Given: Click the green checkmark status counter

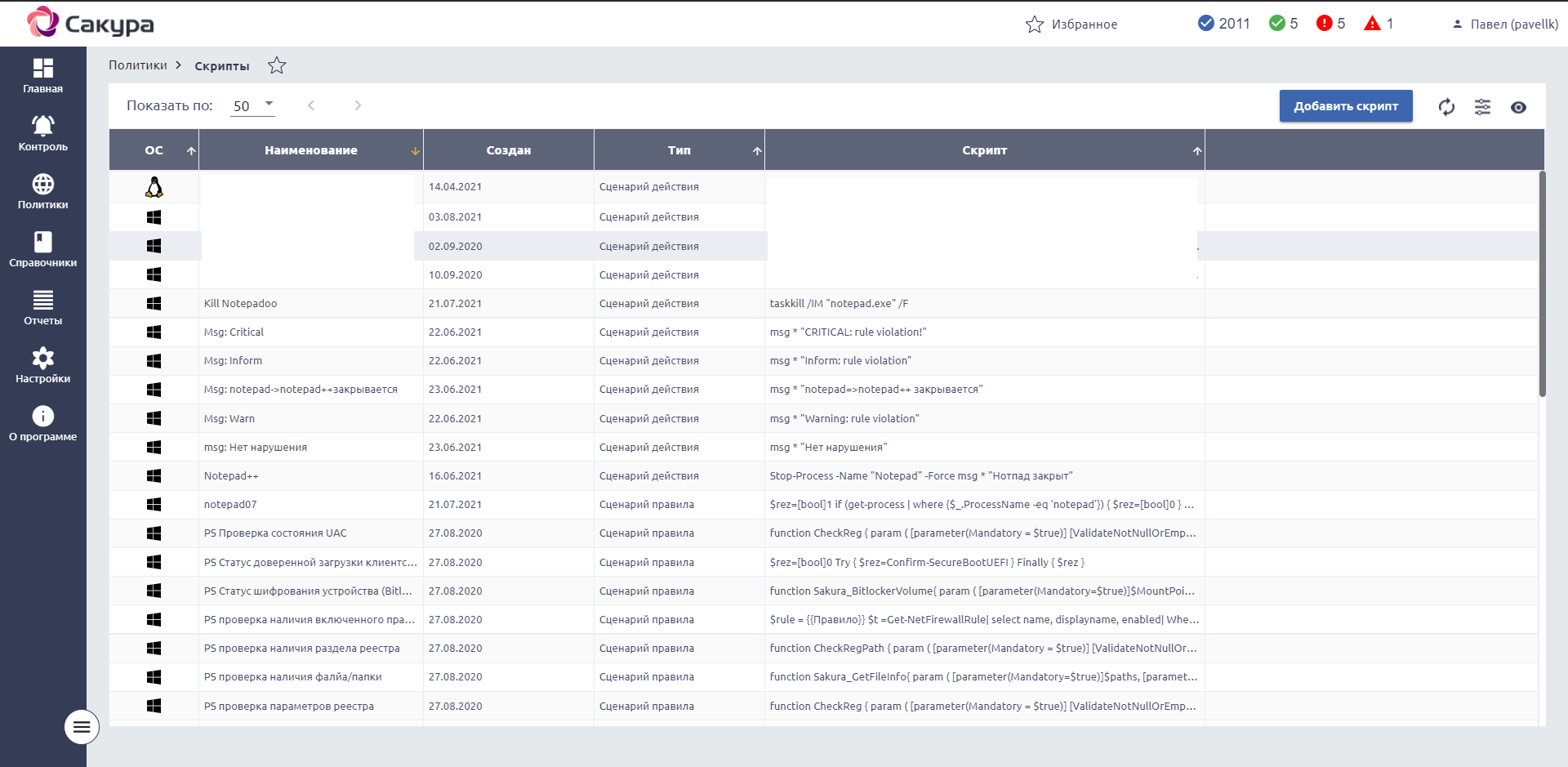Looking at the screenshot, I should click(x=1276, y=24).
